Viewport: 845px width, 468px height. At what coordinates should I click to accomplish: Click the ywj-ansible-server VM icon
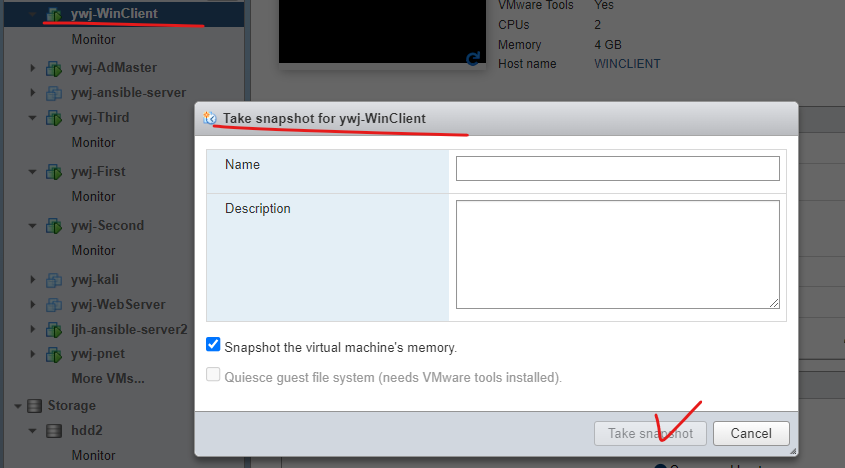point(54,93)
